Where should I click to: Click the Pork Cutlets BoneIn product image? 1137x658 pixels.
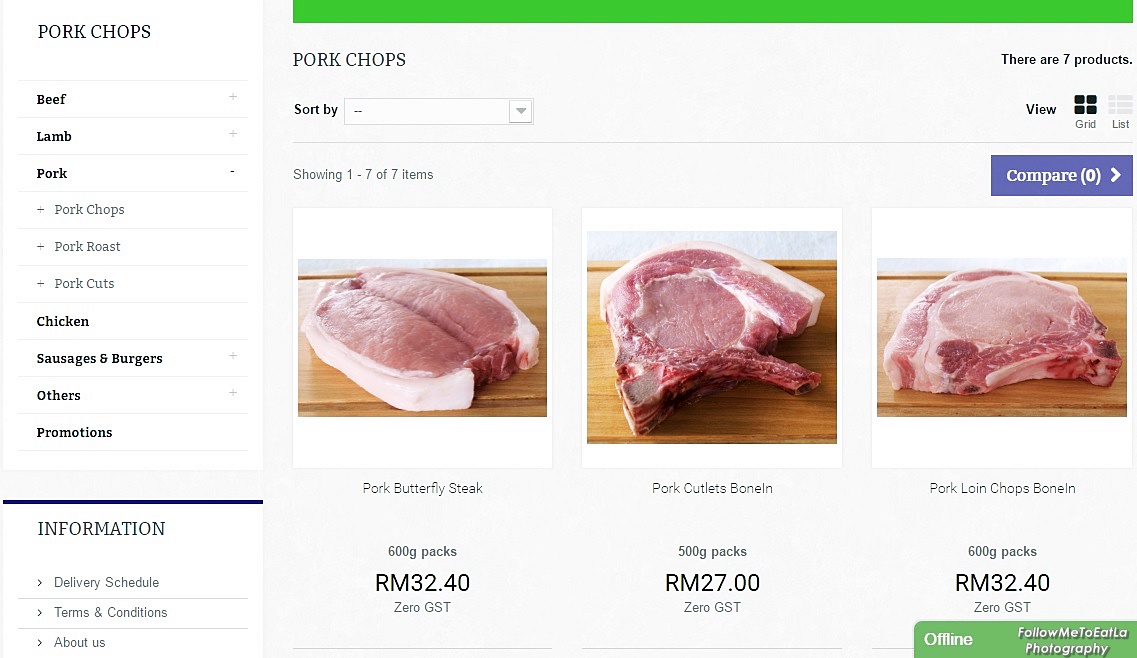coord(711,337)
